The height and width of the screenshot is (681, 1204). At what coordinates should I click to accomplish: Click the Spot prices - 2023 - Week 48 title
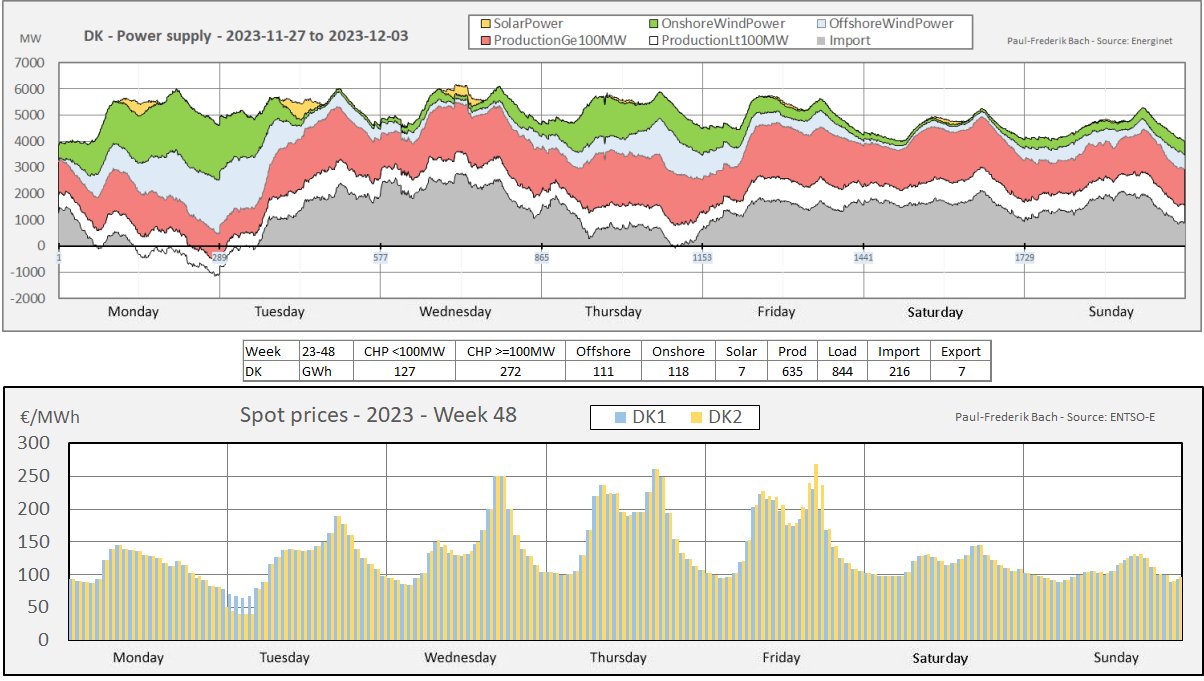tap(378, 414)
